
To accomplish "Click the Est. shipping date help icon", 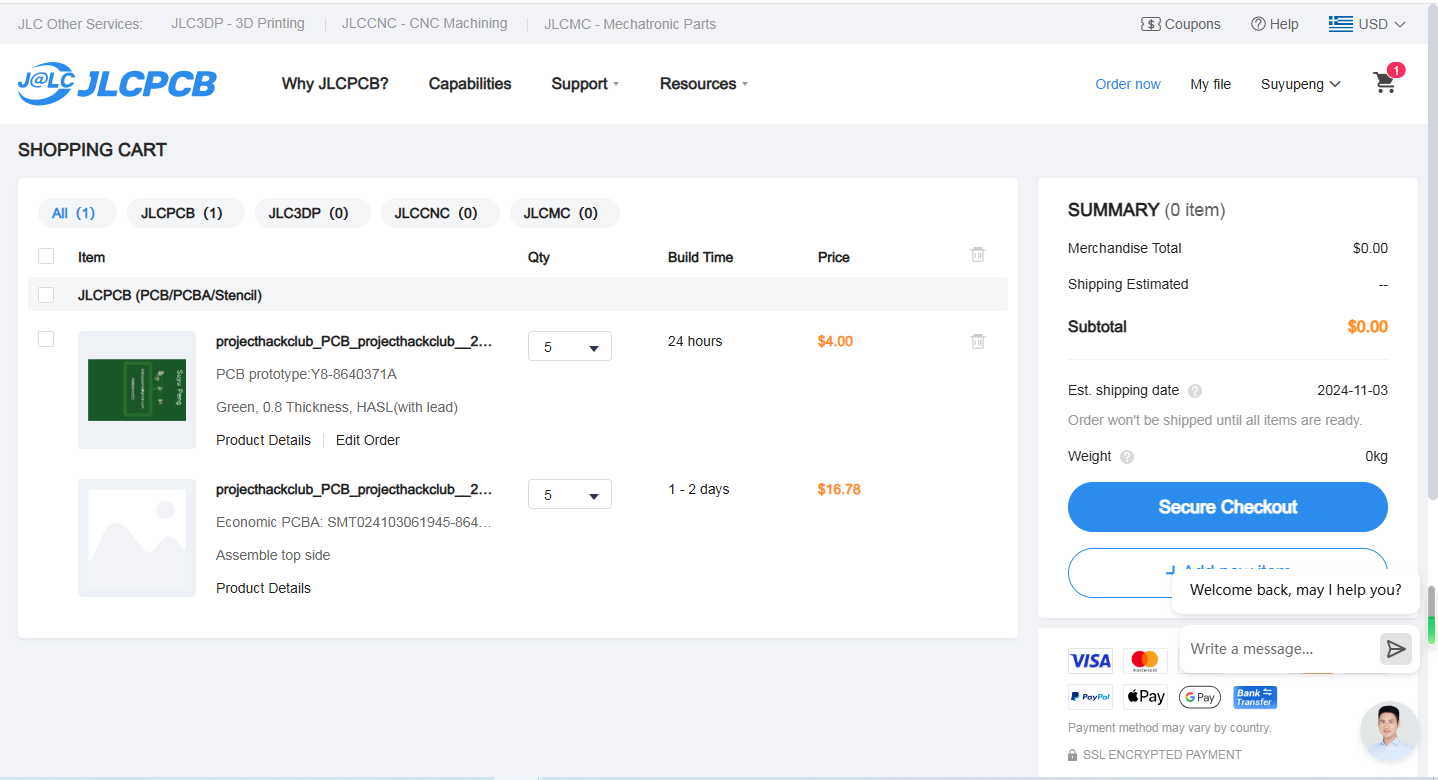I will (1195, 391).
